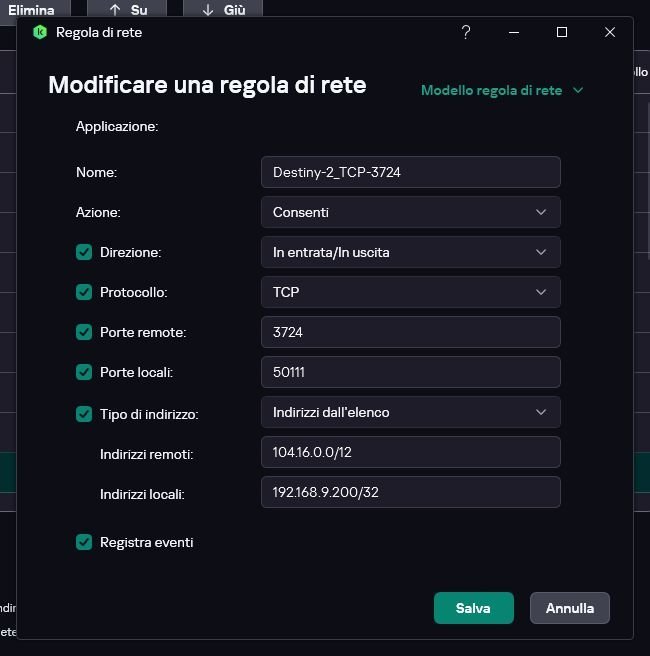Click the Annulla button
This screenshot has height=656, width=650.
[570, 608]
